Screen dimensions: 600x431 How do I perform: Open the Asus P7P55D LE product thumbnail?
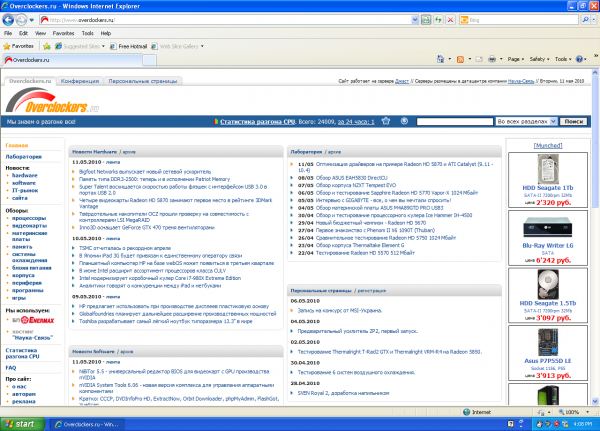[548, 342]
